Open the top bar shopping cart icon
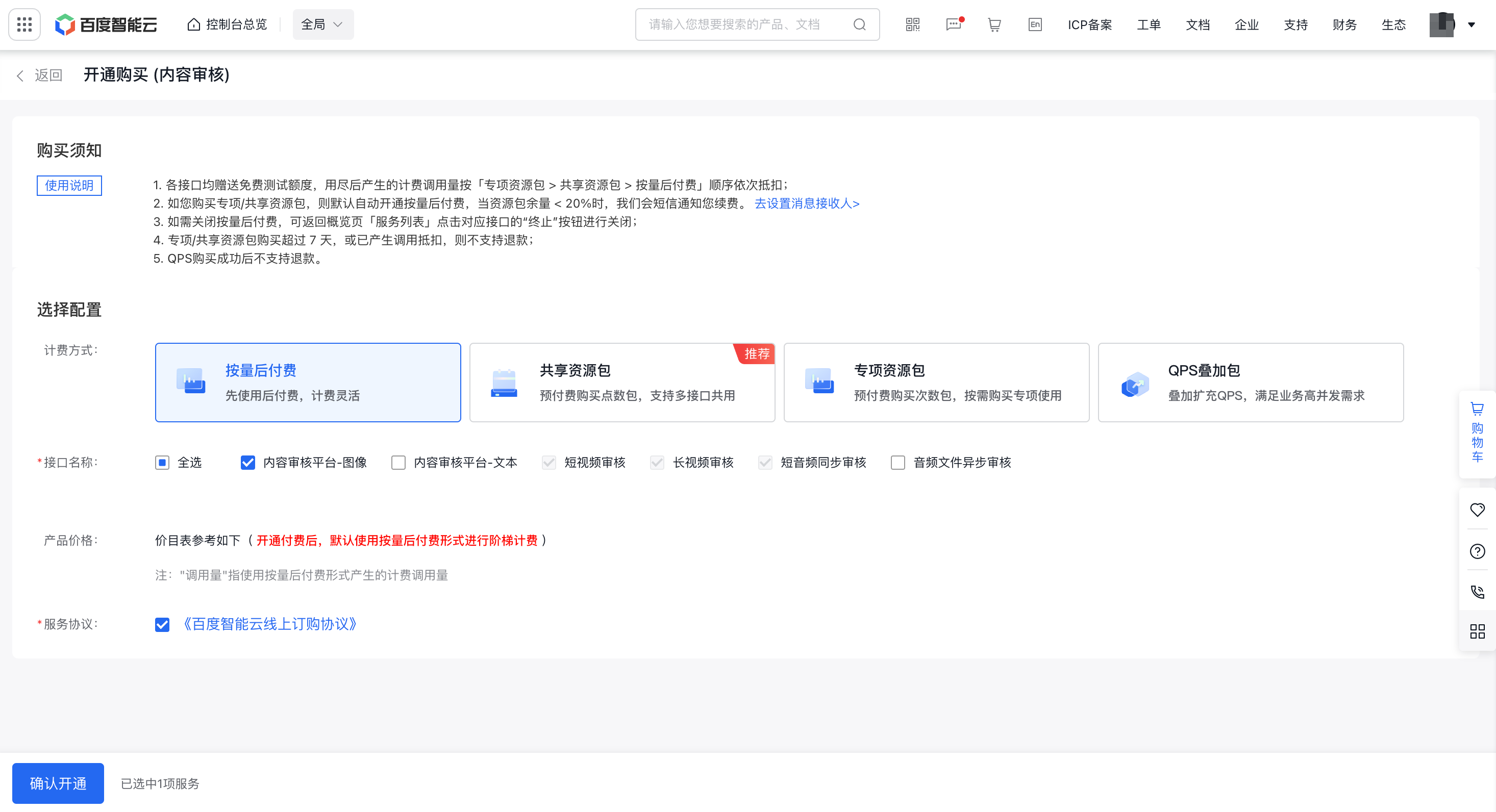 click(x=994, y=24)
